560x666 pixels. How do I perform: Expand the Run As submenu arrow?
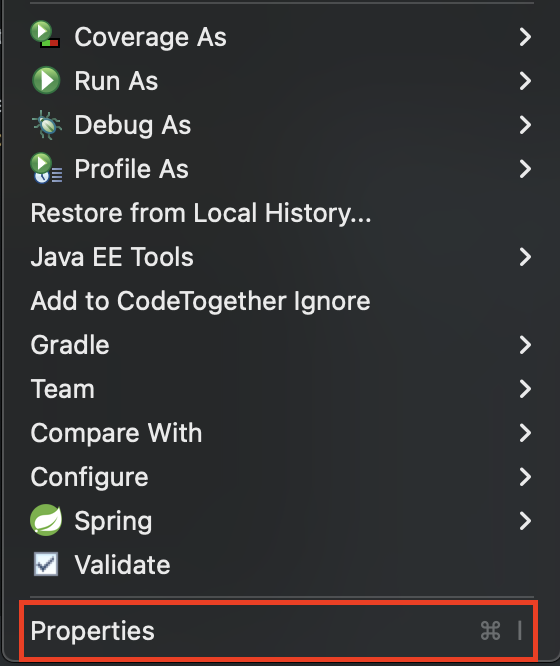(x=525, y=81)
